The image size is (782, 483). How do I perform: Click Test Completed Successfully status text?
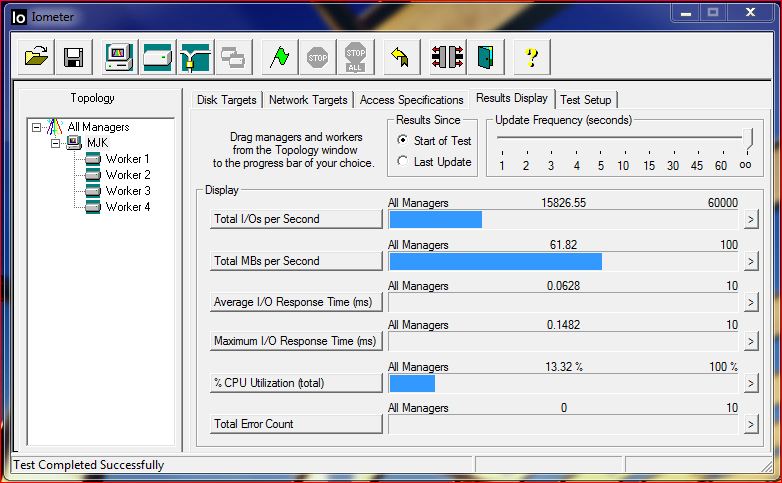pos(89,465)
